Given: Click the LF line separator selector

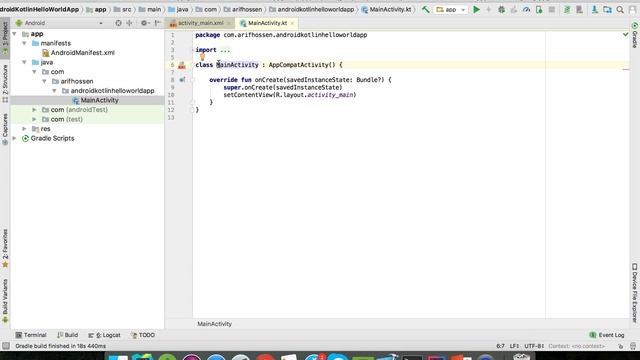Looking at the screenshot, I should click(x=514, y=346).
